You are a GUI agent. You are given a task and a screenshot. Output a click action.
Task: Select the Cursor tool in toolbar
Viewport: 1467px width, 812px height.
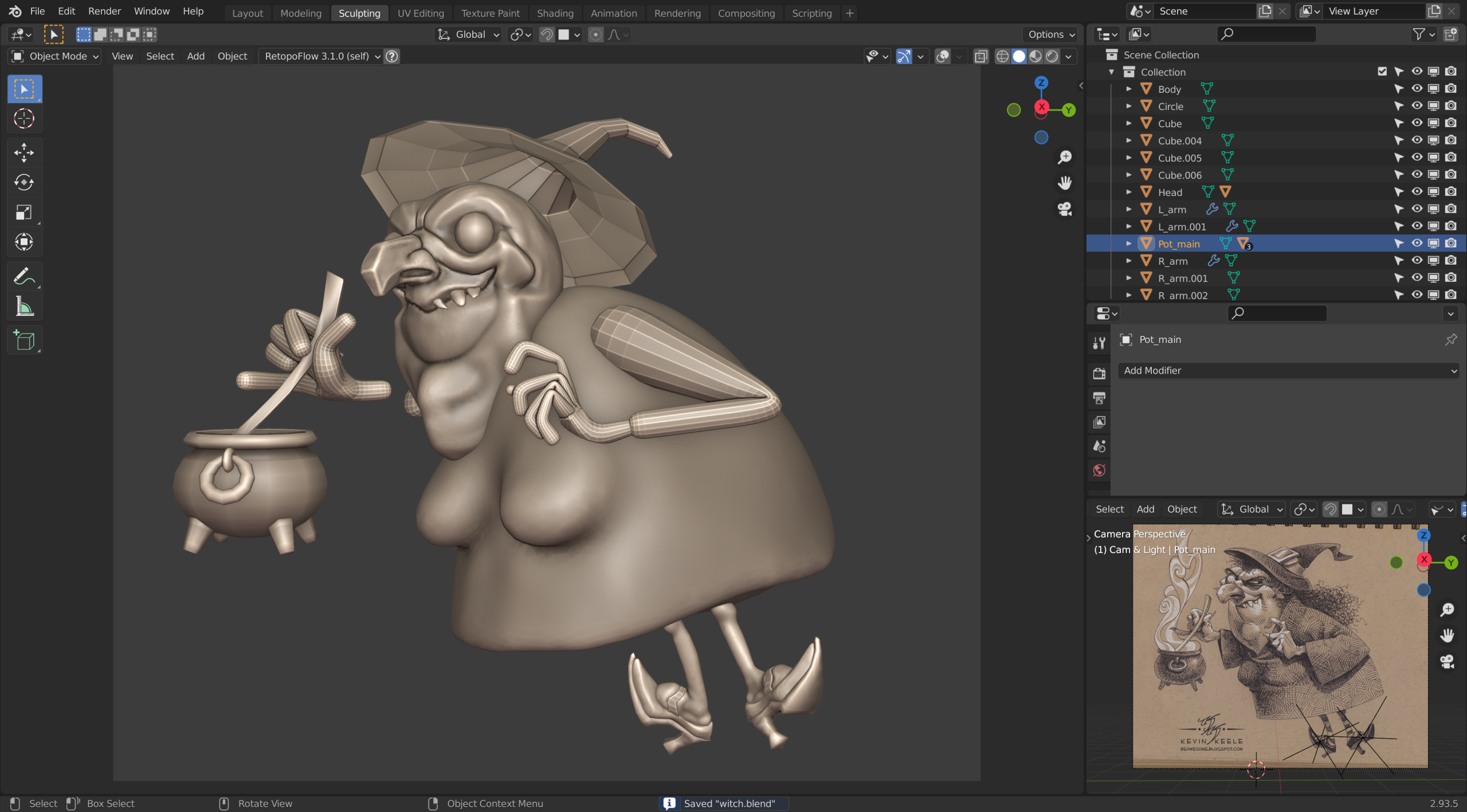[24, 119]
